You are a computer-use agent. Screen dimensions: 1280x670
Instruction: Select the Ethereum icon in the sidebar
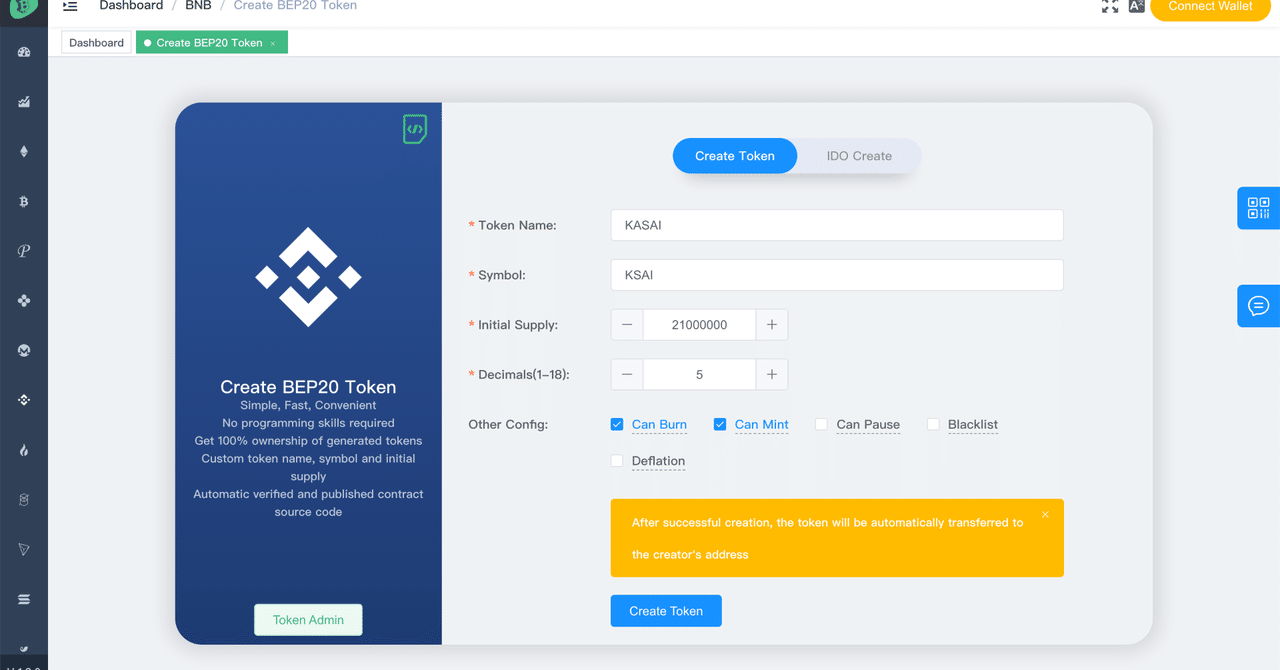point(24,151)
